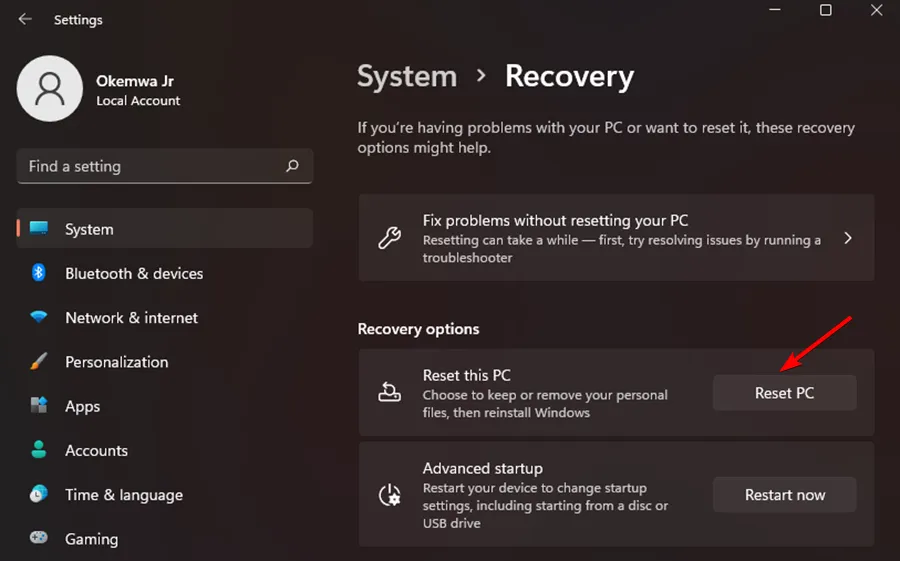This screenshot has width=900, height=561.
Task: Click the Apps grid icon
Action: [39, 406]
